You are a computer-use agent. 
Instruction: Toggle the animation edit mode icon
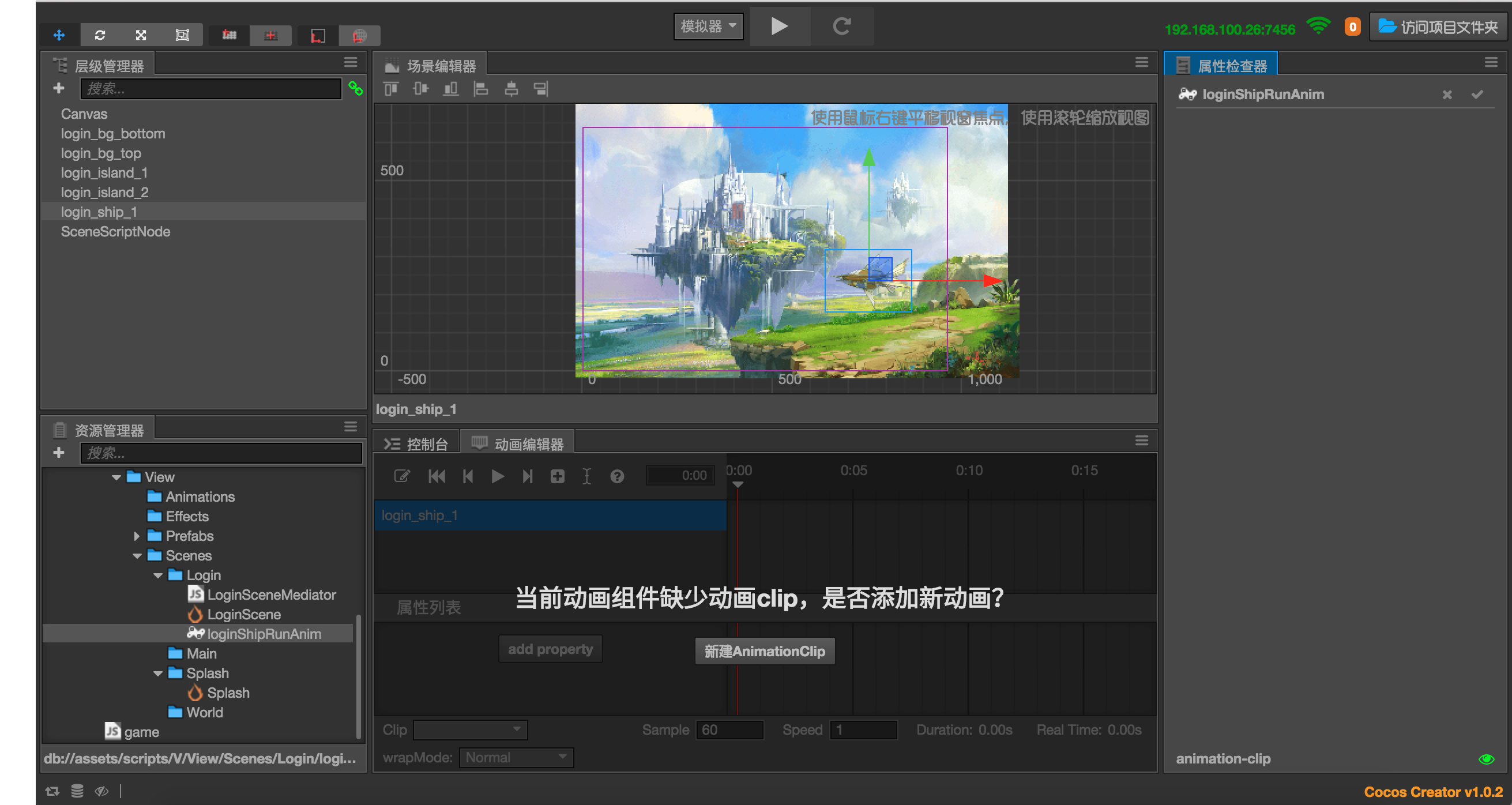tap(402, 476)
